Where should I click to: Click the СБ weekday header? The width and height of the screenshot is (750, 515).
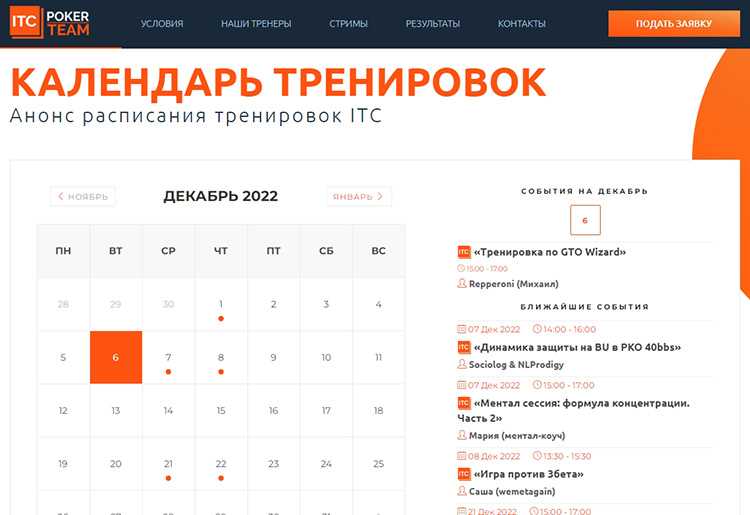[x=326, y=251]
